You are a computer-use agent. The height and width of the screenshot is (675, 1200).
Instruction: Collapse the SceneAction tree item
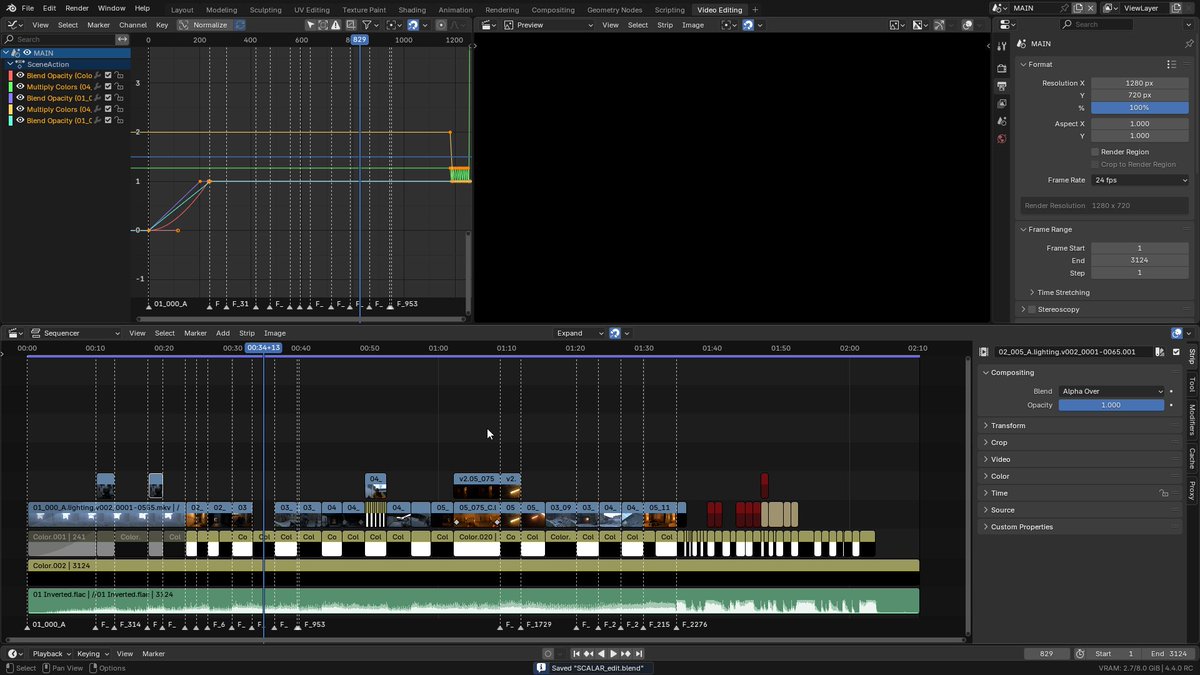pos(11,64)
